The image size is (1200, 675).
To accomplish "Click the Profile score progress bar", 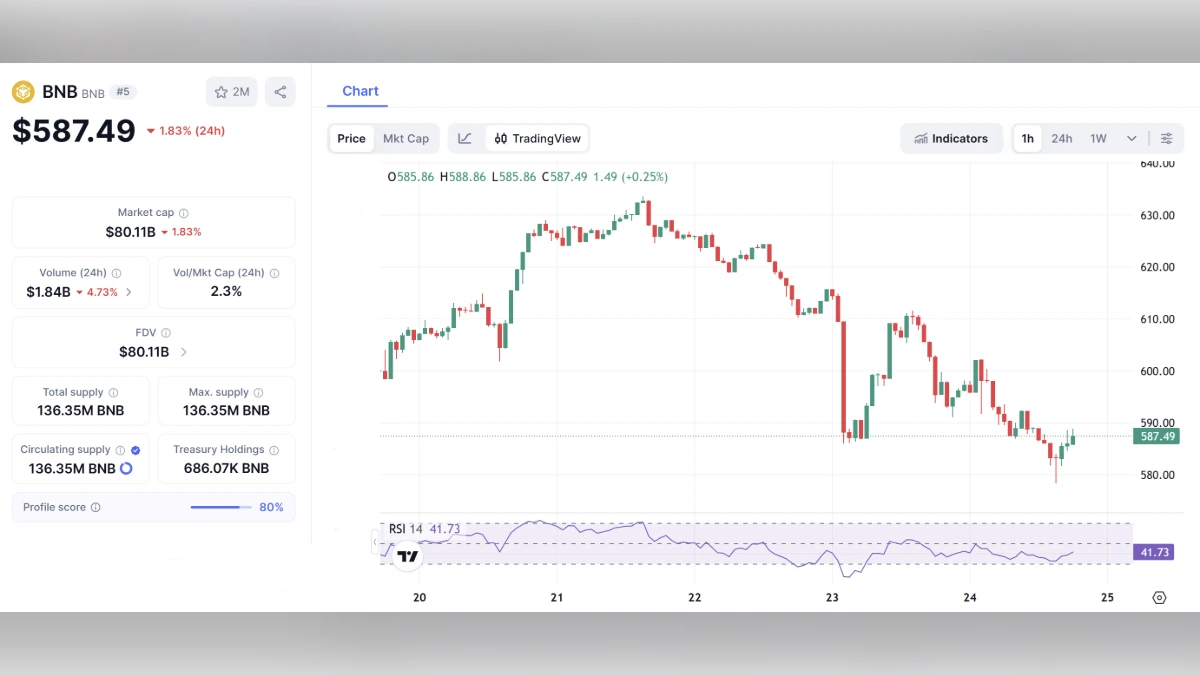I will point(220,507).
